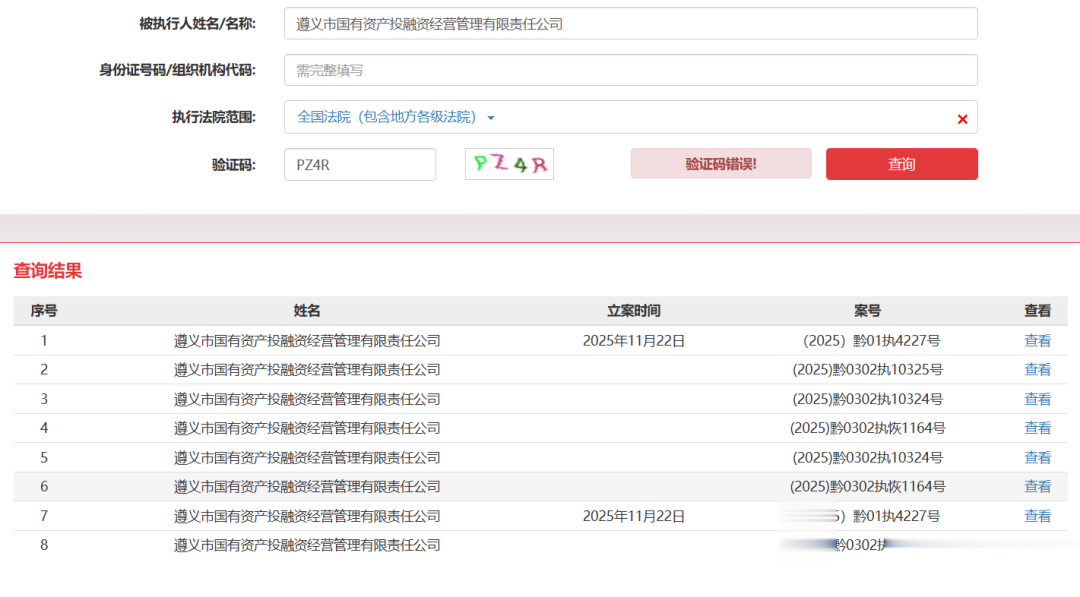1080x597 pixels.
Task: Click company name in row 8
Action: (307, 545)
